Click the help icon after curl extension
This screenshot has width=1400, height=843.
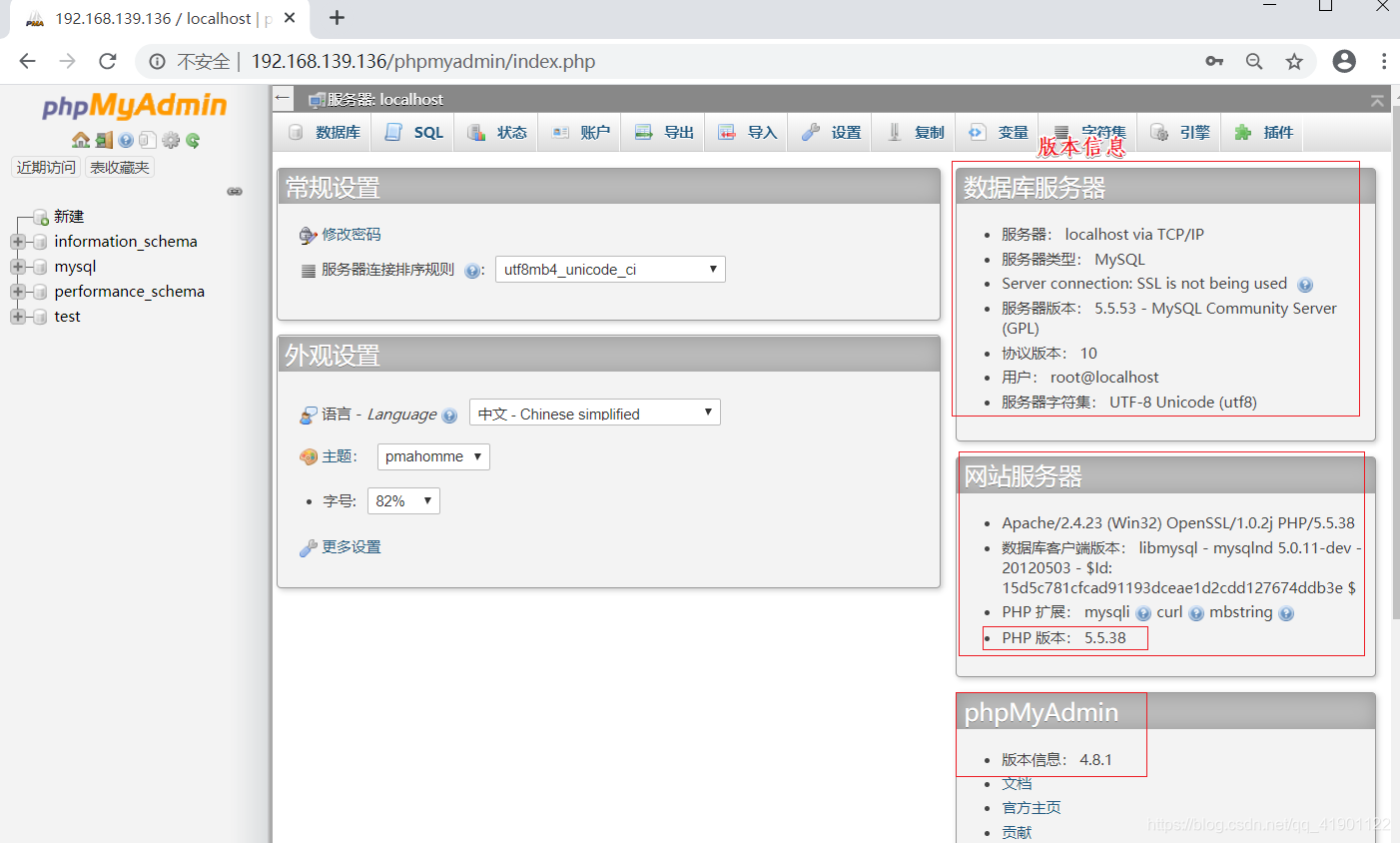click(1196, 613)
